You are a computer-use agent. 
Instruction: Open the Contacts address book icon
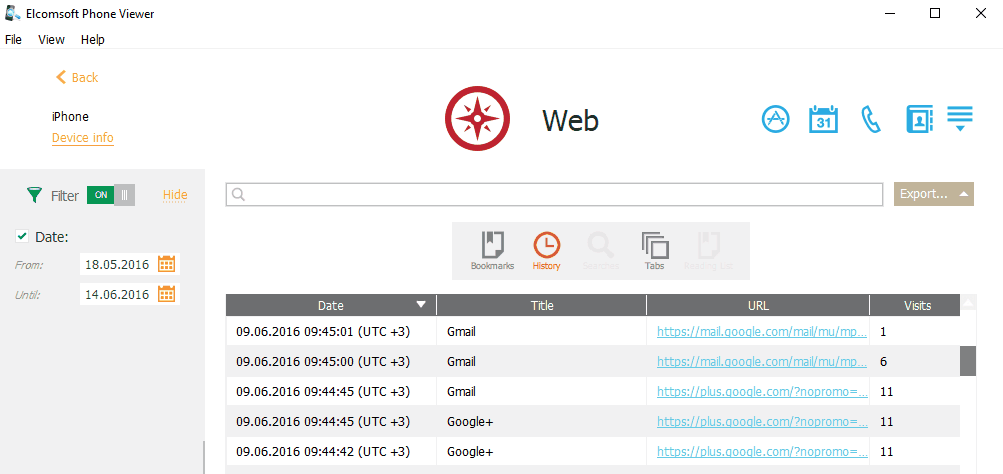pyautogui.click(x=919, y=119)
